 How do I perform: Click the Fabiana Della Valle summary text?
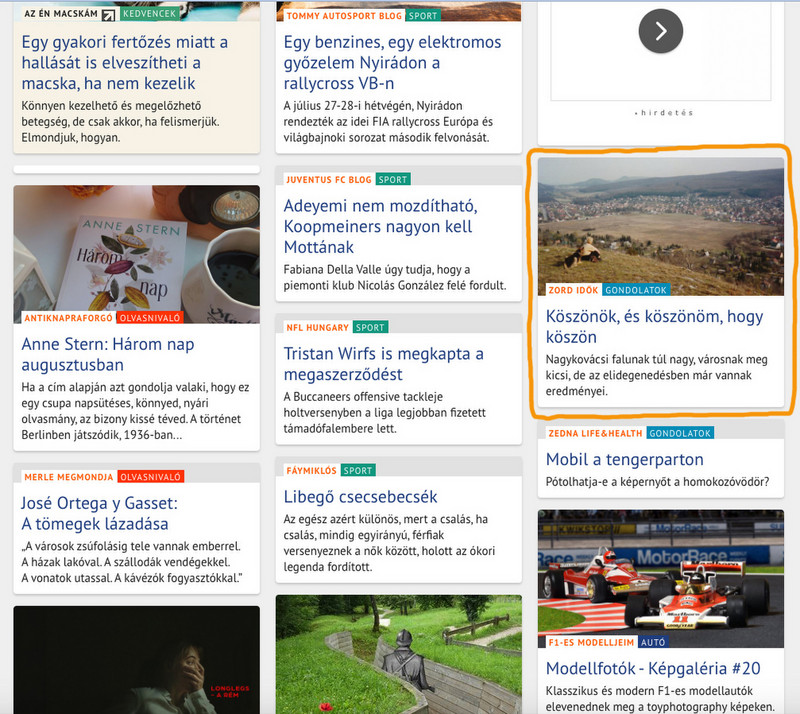(x=395, y=277)
